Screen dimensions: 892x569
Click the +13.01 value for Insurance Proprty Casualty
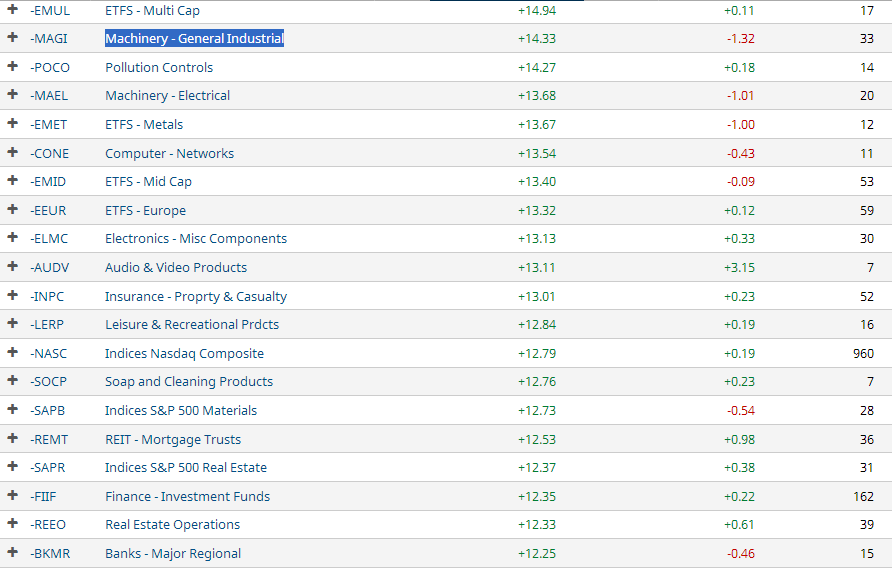click(536, 297)
